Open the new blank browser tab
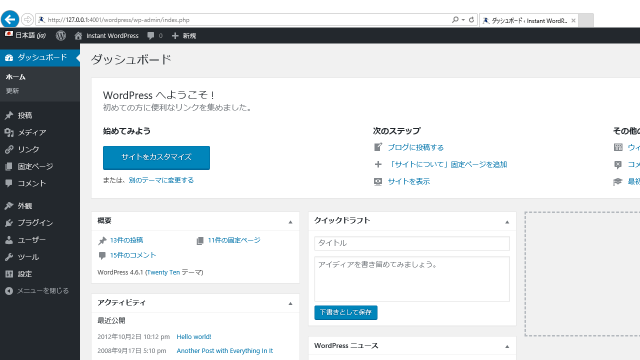The height and width of the screenshot is (360, 640). tap(586, 20)
